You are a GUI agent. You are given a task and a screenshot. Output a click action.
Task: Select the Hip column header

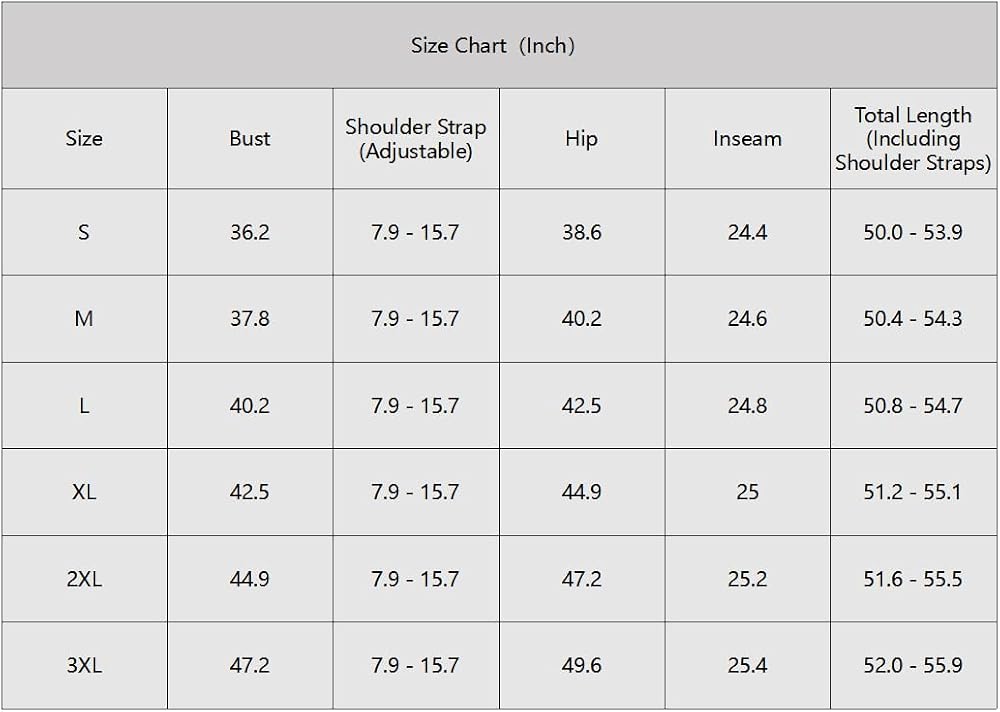582,138
